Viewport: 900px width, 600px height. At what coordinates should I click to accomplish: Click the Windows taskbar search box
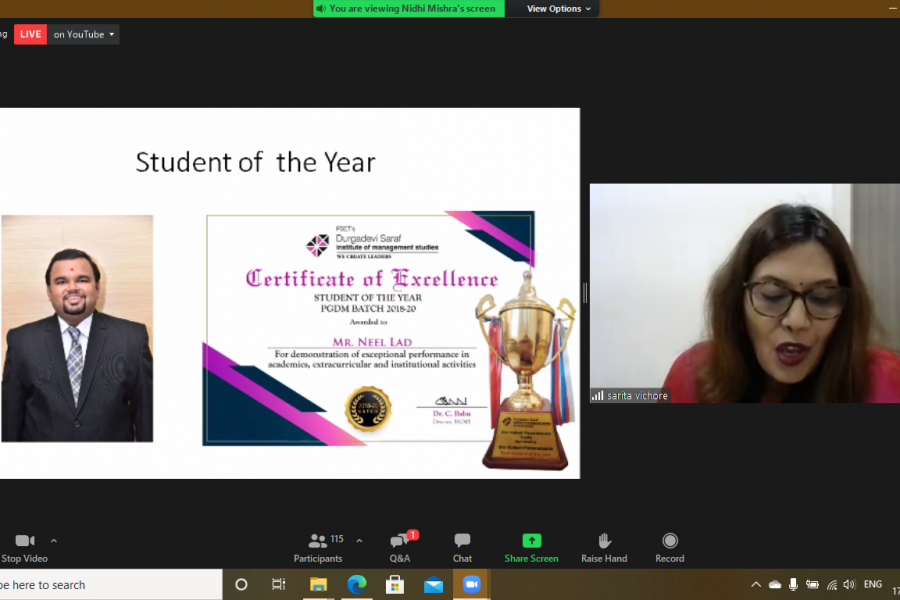(x=111, y=584)
